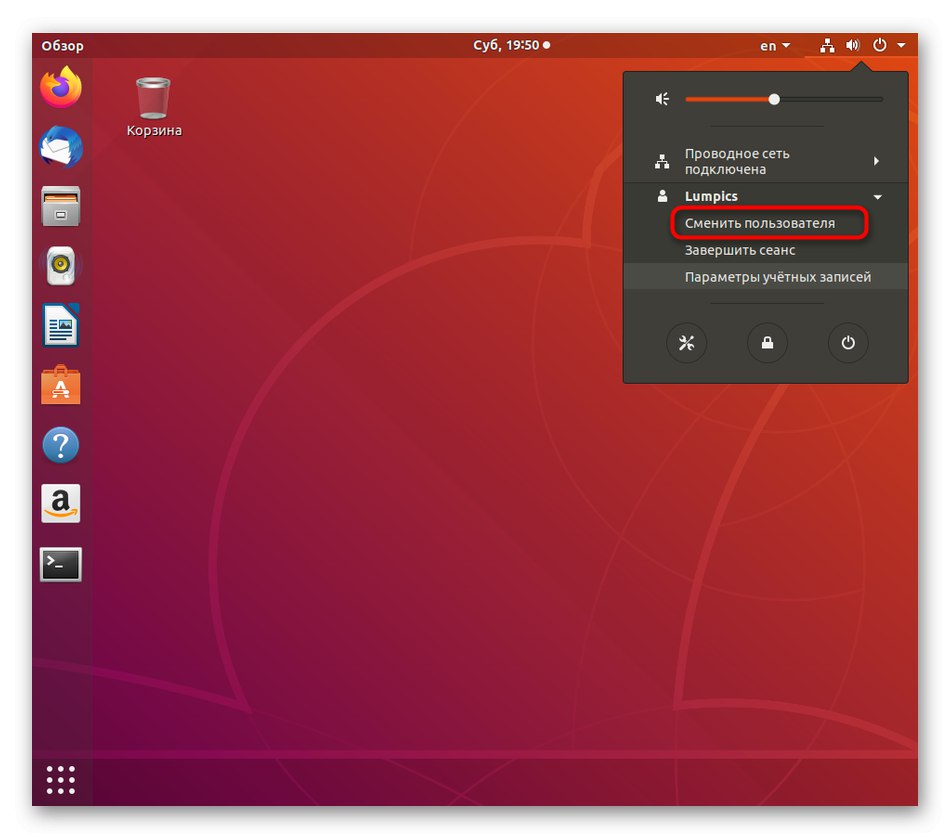Launch Rhythmbox music player
This screenshot has width=950, height=838.
pyautogui.click(x=61, y=265)
